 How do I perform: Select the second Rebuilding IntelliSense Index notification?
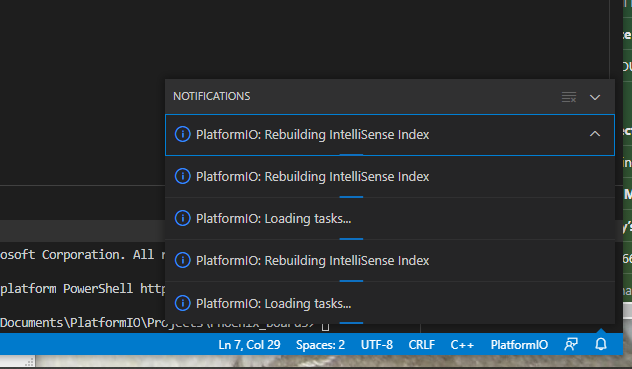(x=390, y=177)
